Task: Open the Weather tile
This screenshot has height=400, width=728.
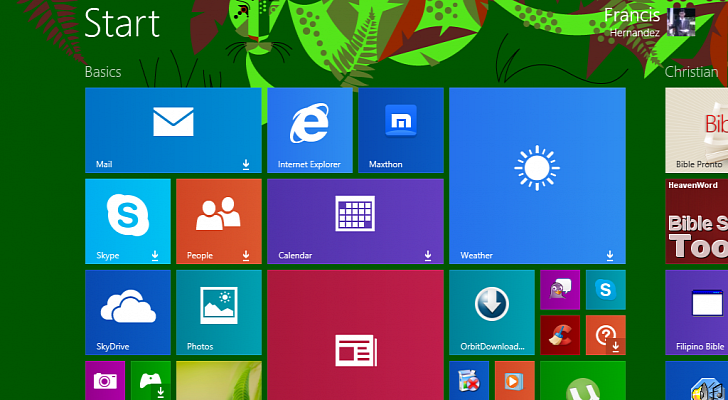Action: point(537,175)
